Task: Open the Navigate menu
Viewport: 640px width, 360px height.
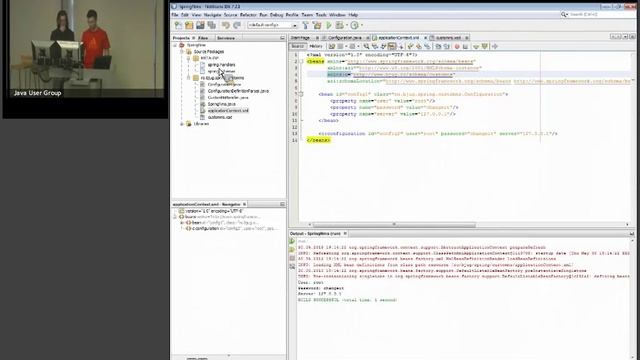Action: click(212, 15)
